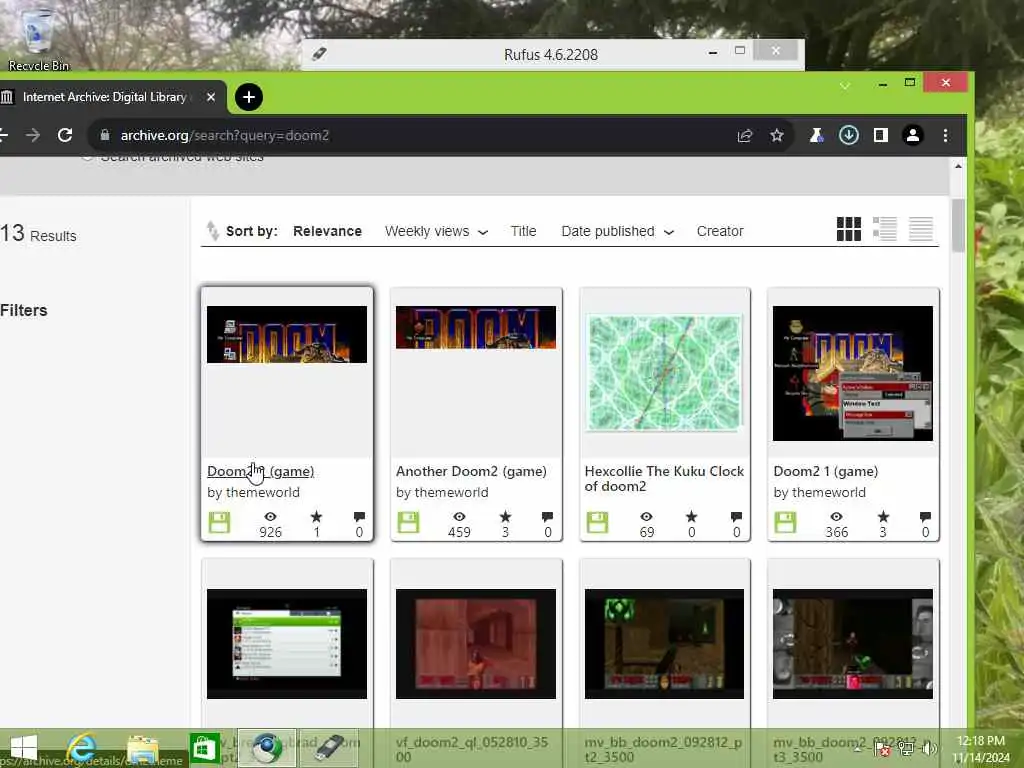Open the mv_bb_doom2_092812_pt3 video thumbnail
The height and width of the screenshot is (768, 1024).
pyautogui.click(x=853, y=644)
